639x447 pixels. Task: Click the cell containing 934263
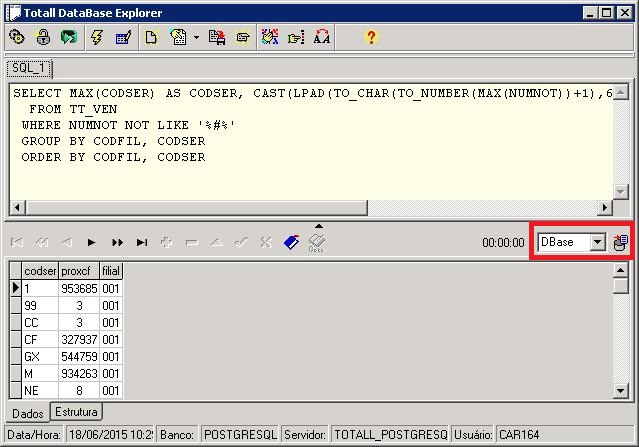[x=79, y=374]
